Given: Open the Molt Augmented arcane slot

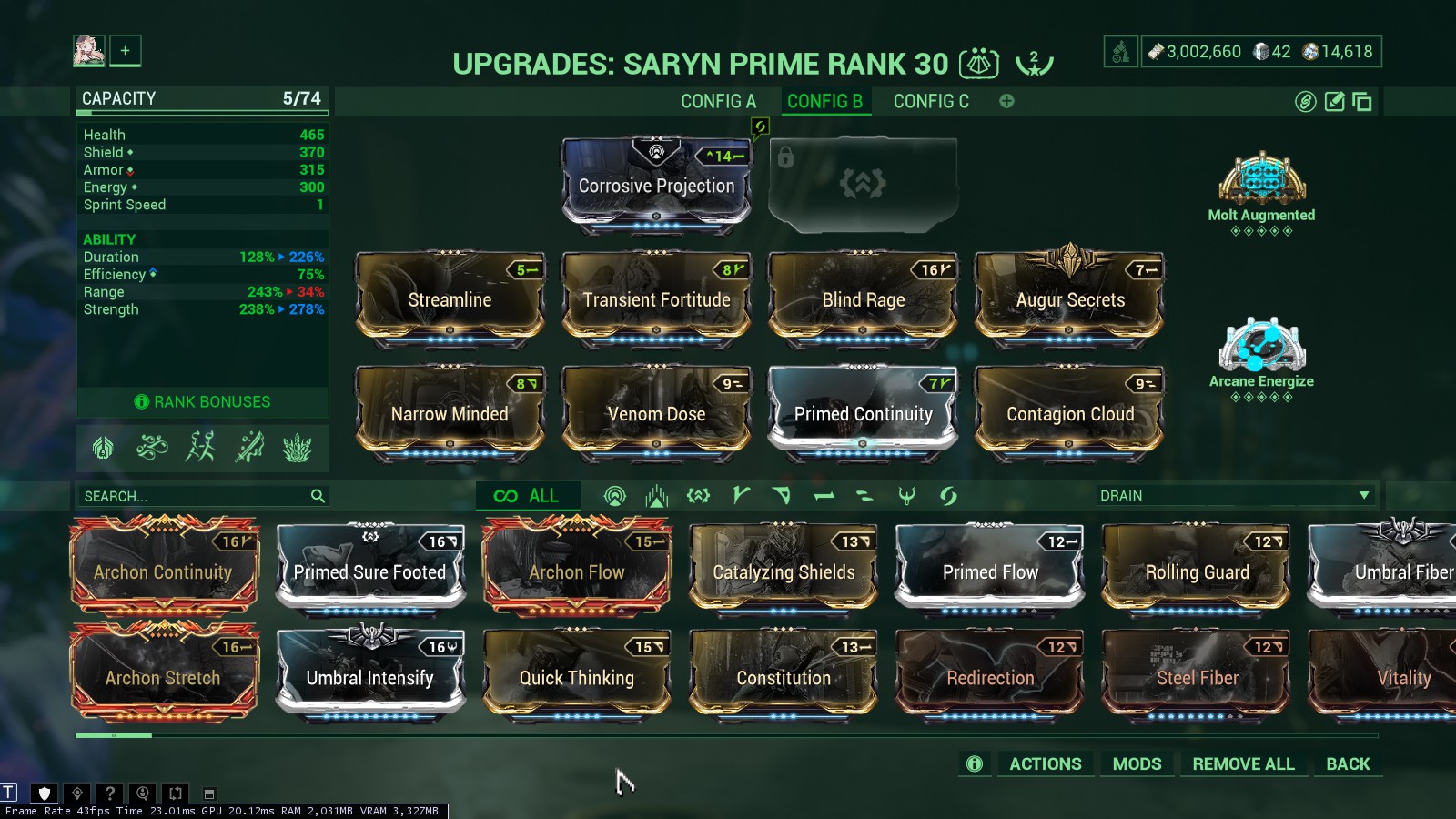Looking at the screenshot, I should (x=1261, y=192).
